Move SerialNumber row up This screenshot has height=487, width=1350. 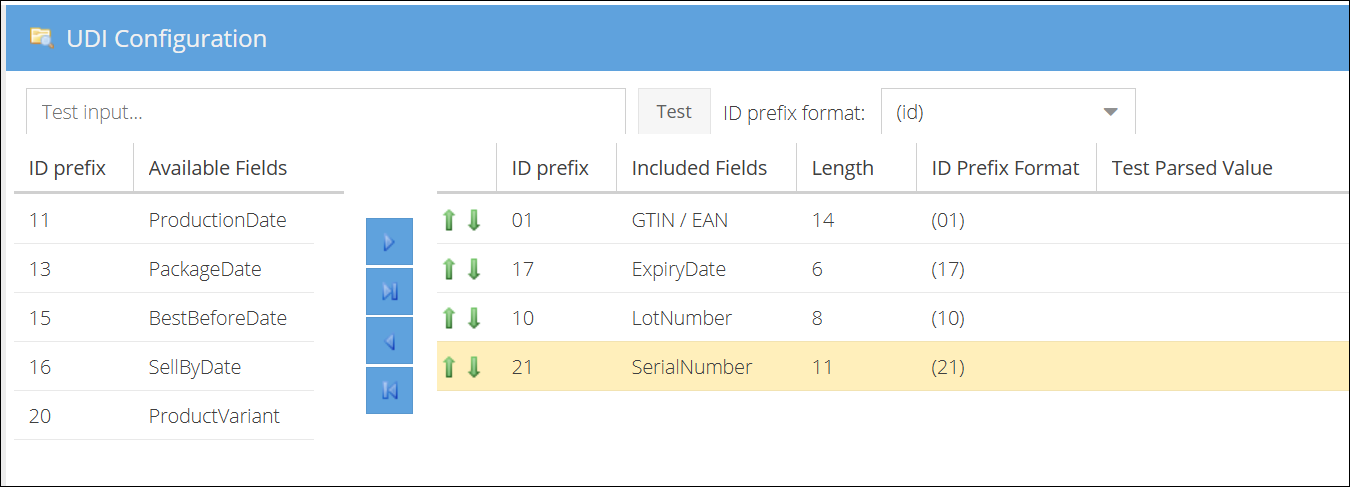pyautogui.click(x=449, y=367)
